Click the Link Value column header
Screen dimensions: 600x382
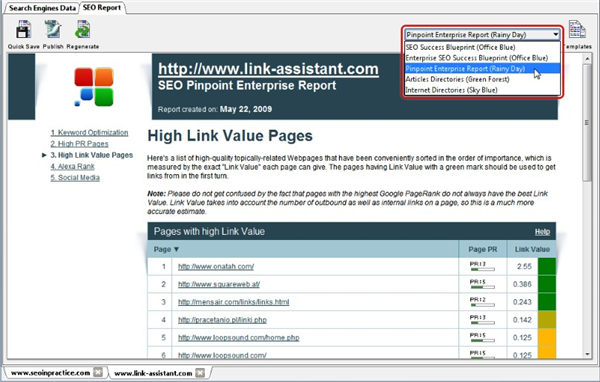[x=532, y=249]
